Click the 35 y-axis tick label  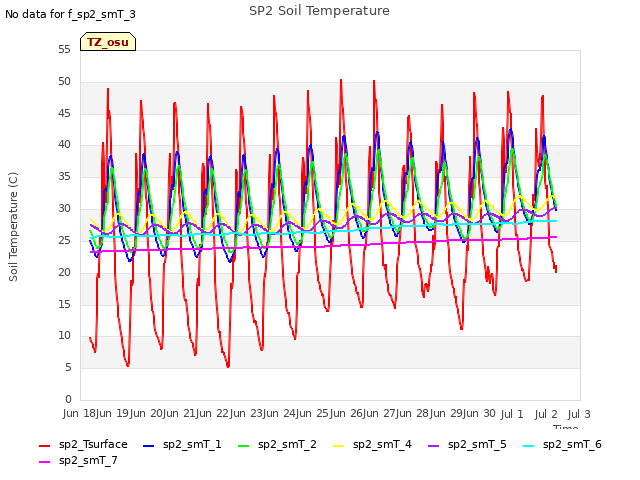coord(64,176)
